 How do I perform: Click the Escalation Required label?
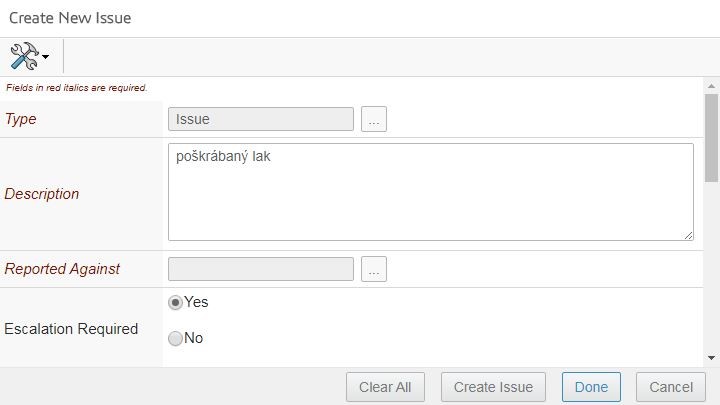point(71,329)
